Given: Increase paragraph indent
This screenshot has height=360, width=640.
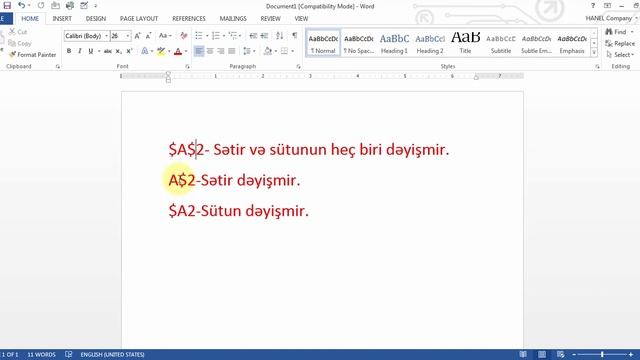Looking at the screenshot, I should click(264, 36).
